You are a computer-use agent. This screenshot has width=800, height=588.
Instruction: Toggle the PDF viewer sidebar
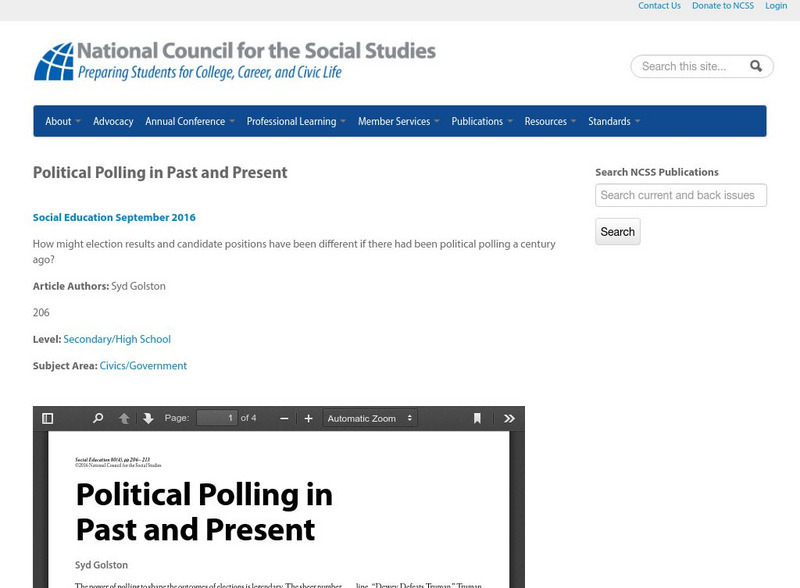pyautogui.click(x=47, y=419)
